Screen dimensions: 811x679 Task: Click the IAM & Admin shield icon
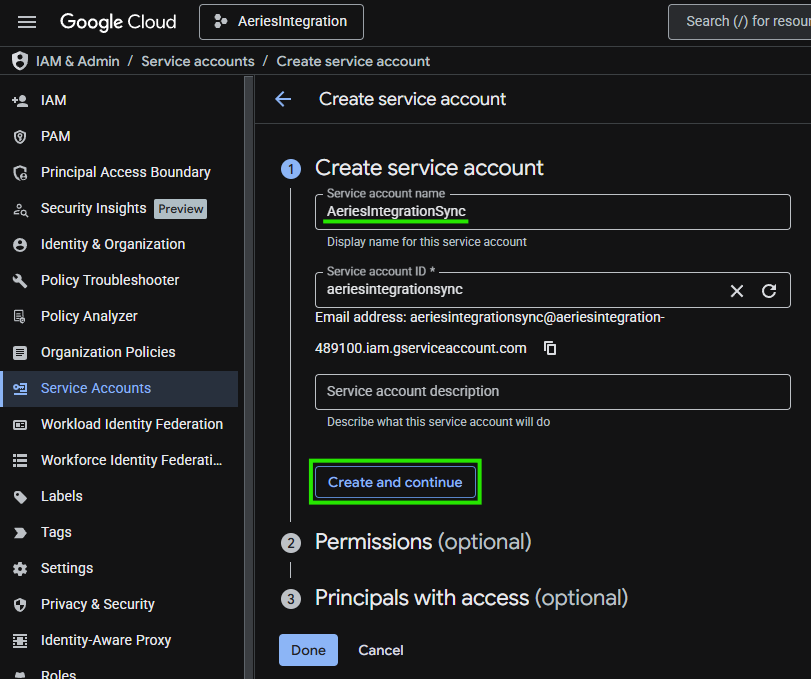tap(20, 61)
